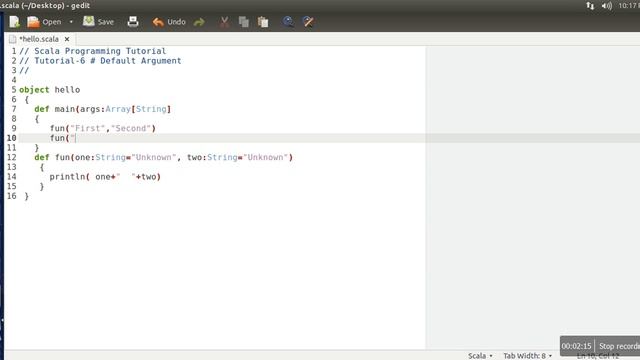This screenshot has height=360, width=640.
Task: Click line number 12 in the gutter
Action: pos(11,157)
